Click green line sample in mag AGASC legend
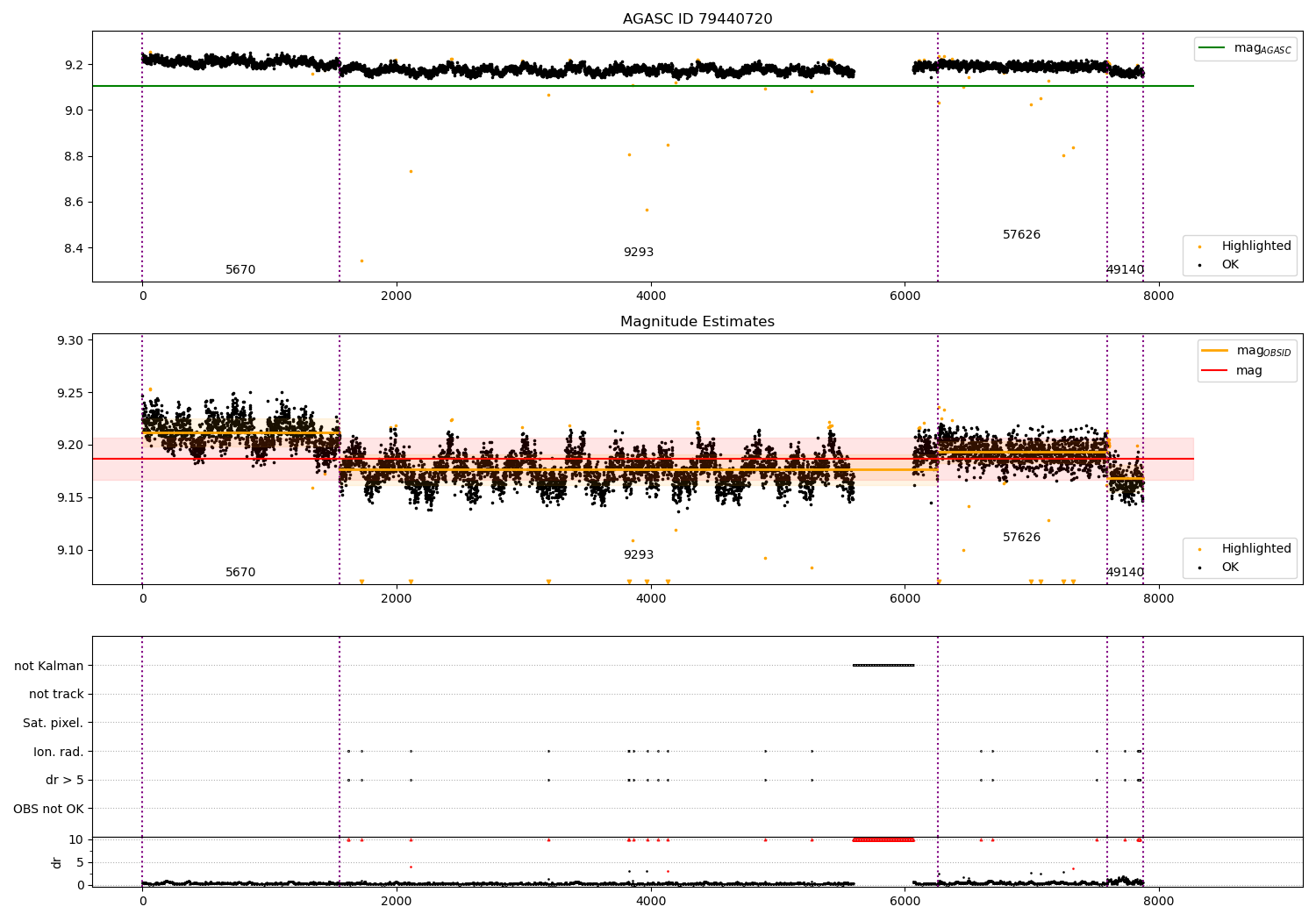 pos(1212,48)
